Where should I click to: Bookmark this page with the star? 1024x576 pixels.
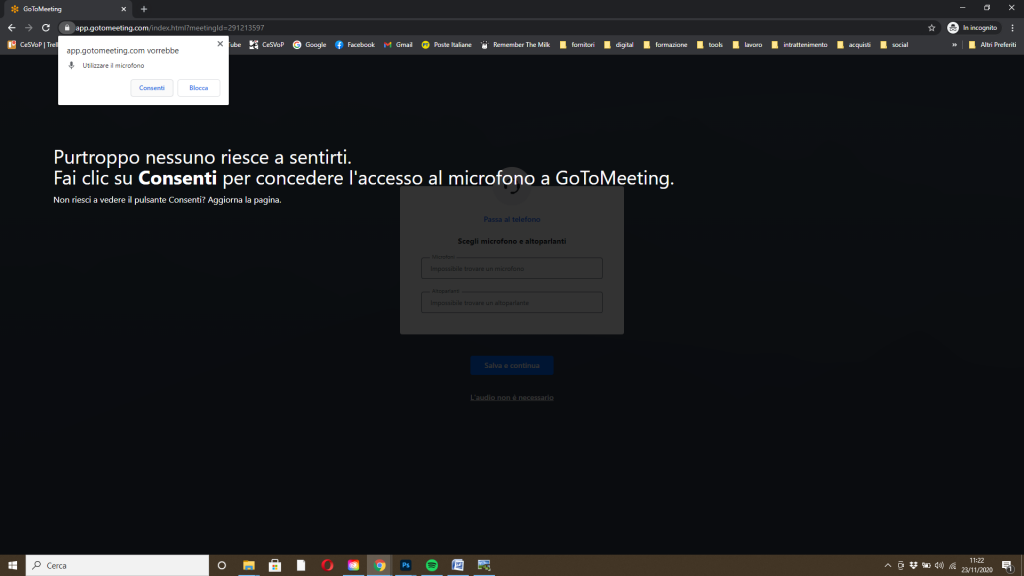[x=931, y=27]
